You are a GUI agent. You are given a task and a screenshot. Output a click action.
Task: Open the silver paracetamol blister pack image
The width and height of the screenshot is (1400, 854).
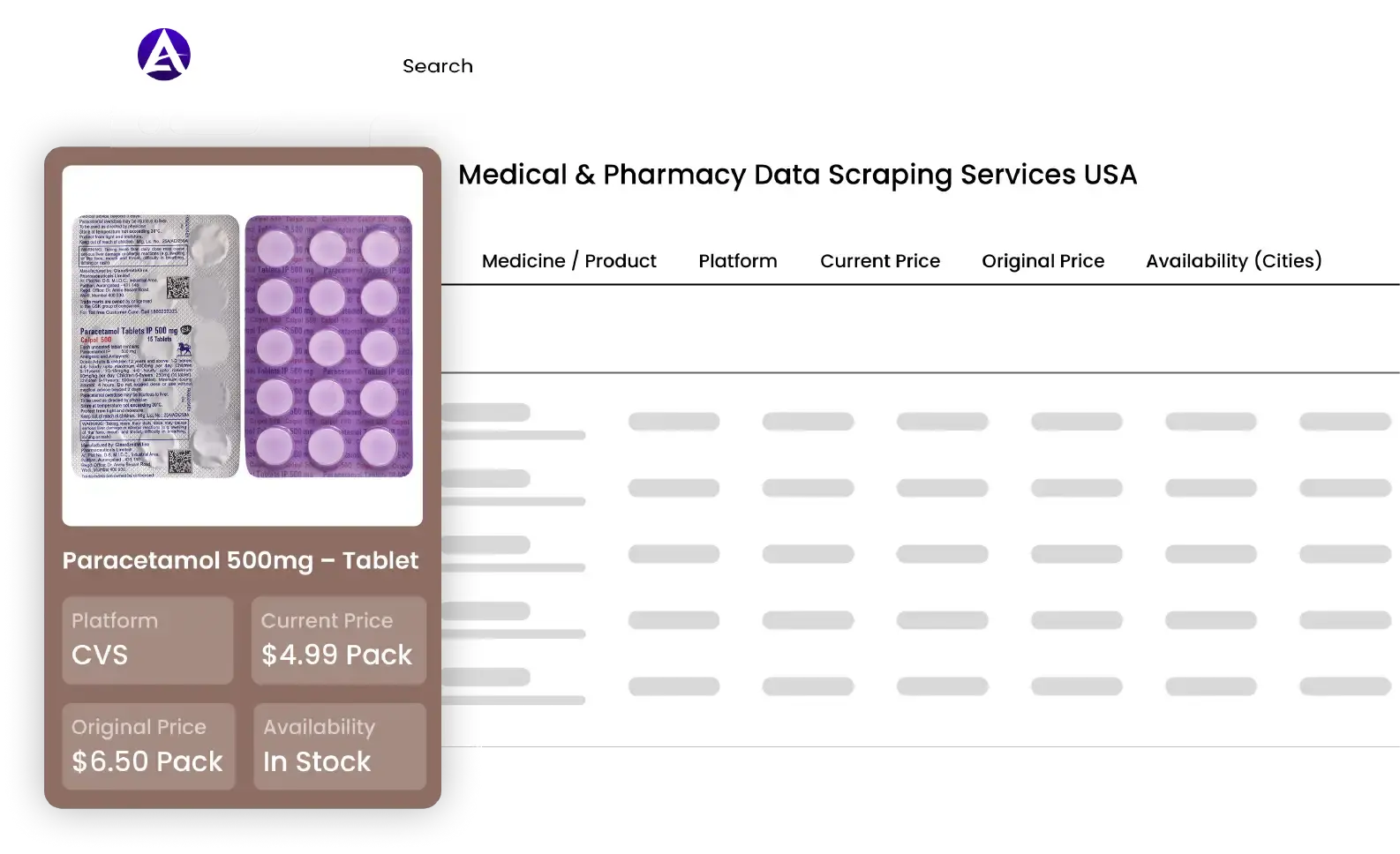[x=155, y=347]
